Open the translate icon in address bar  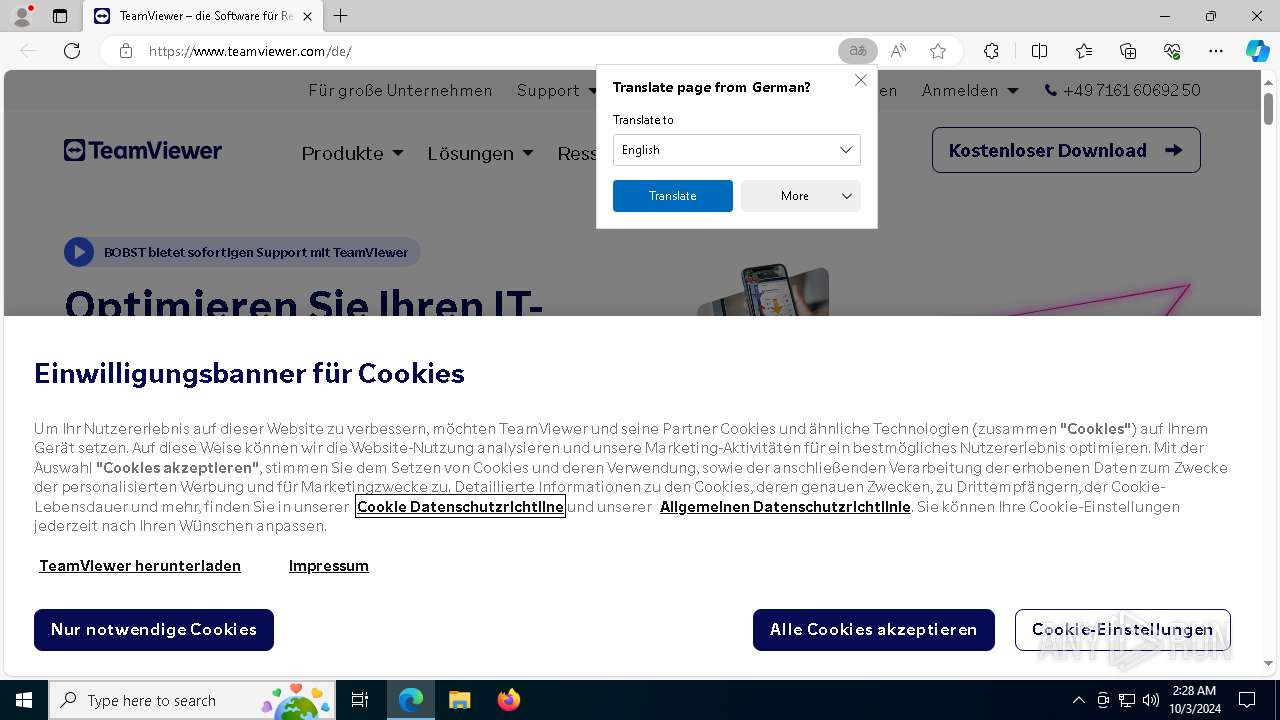(858, 51)
